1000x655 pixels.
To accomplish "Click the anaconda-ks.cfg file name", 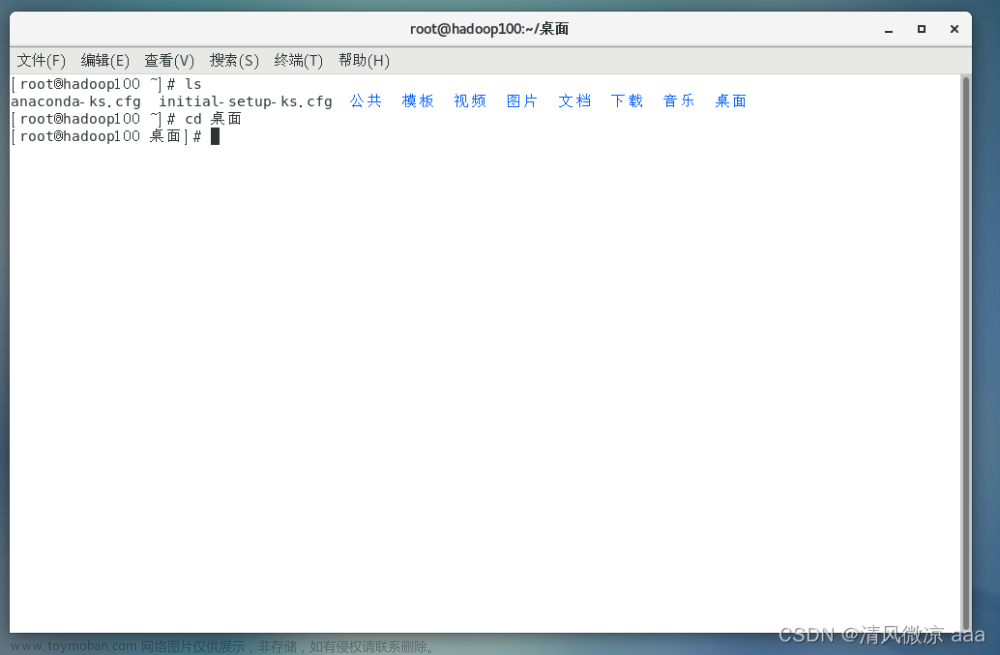I will click(76, 101).
